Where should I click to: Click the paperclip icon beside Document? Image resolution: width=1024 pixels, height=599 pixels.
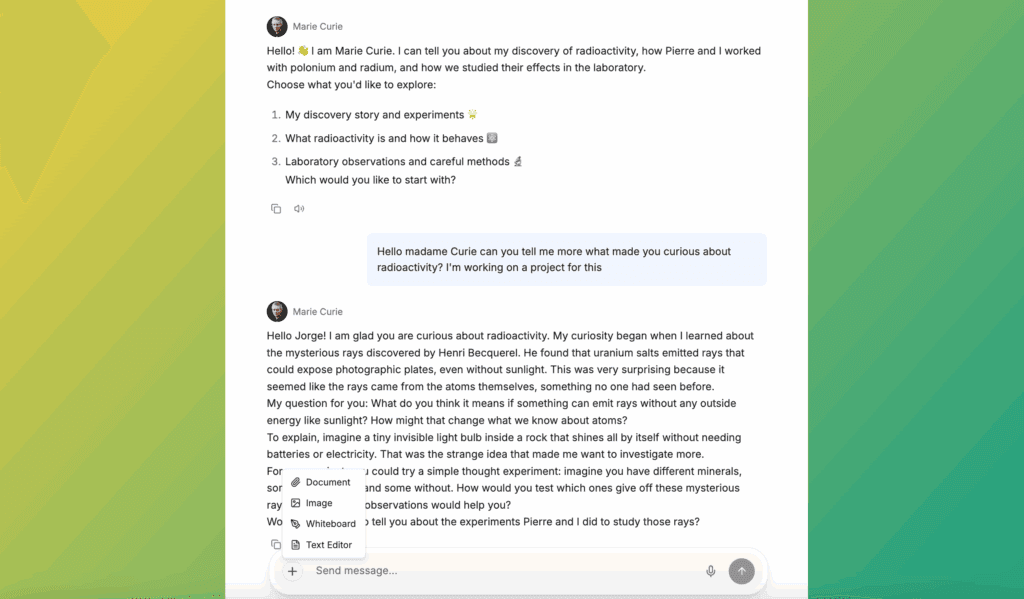[x=296, y=482]
